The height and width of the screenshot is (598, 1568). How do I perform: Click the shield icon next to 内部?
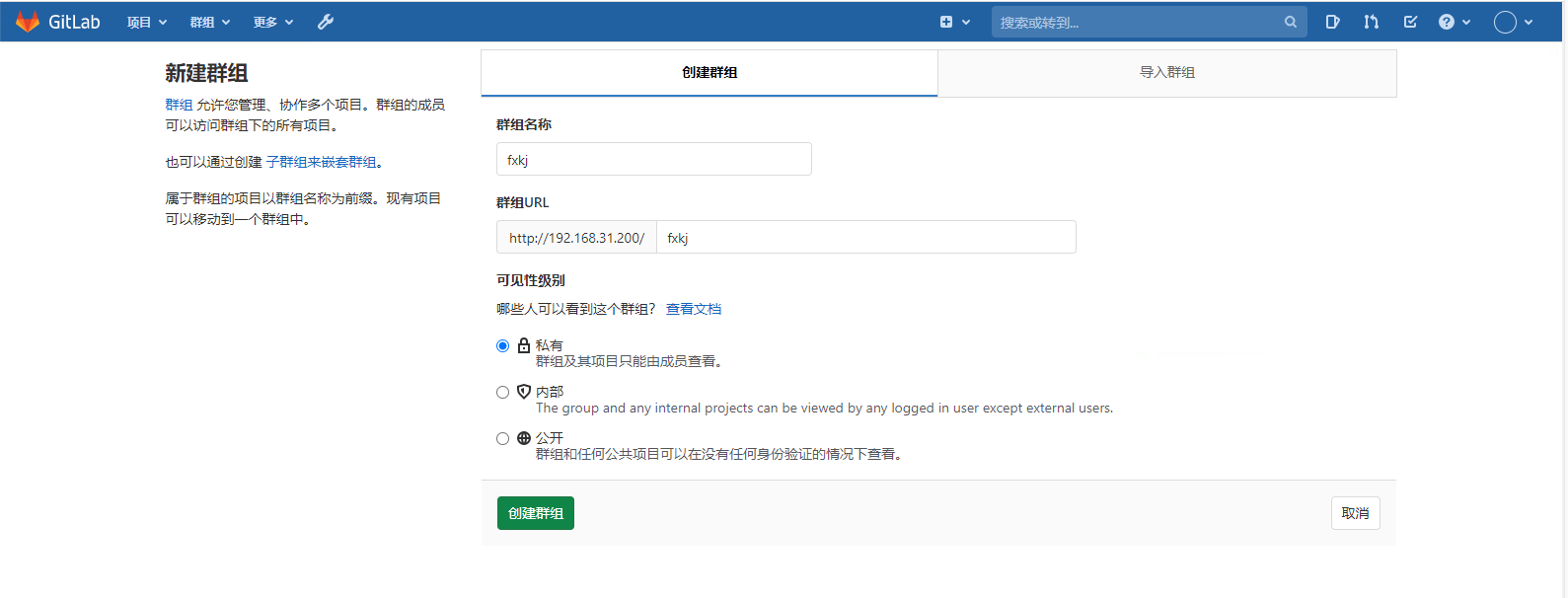point(524,392)
